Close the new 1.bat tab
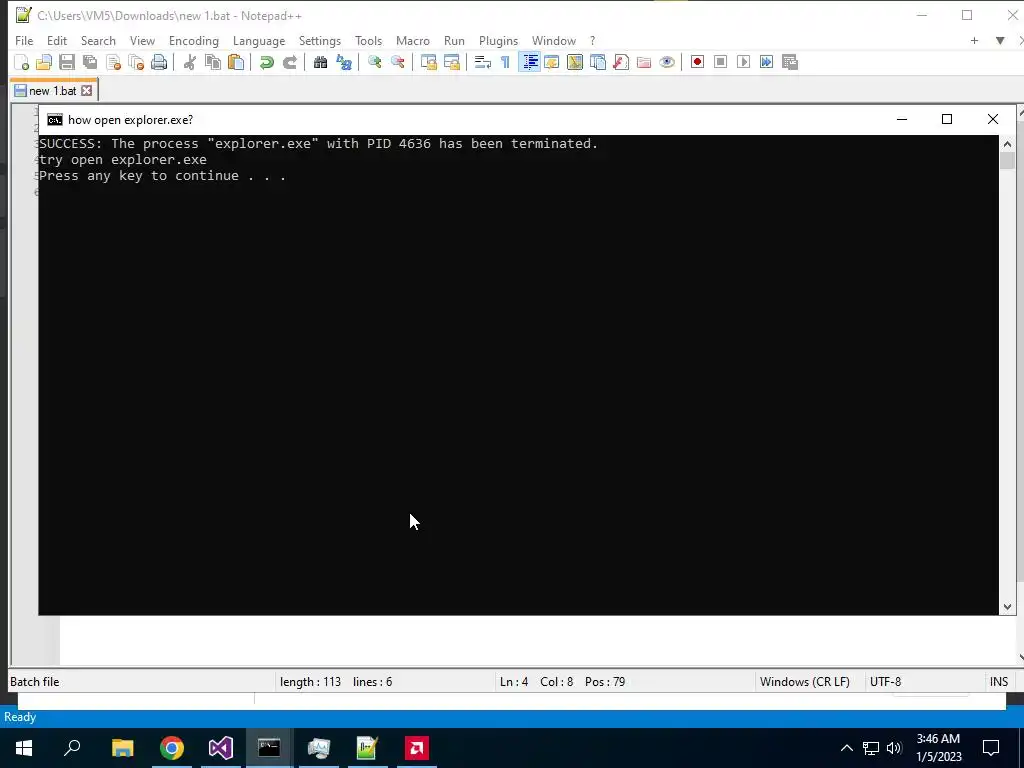 pos(86,91)
